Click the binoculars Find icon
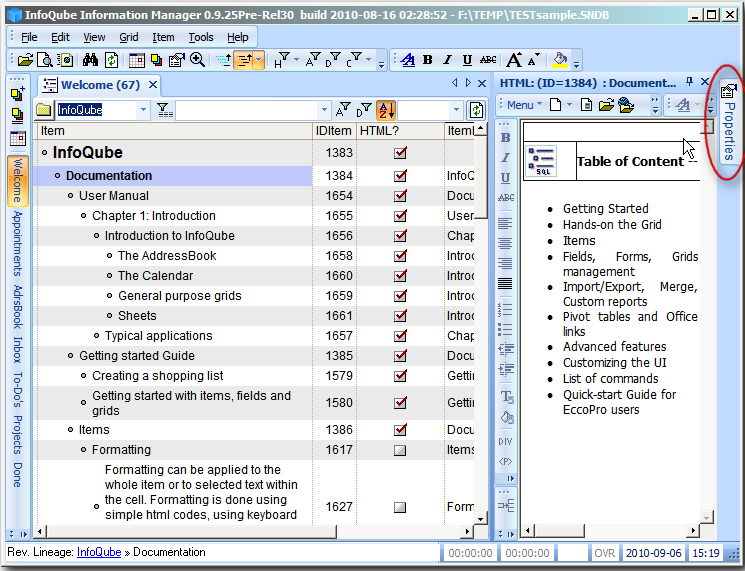The image size is (745, 571). (90, 60)
